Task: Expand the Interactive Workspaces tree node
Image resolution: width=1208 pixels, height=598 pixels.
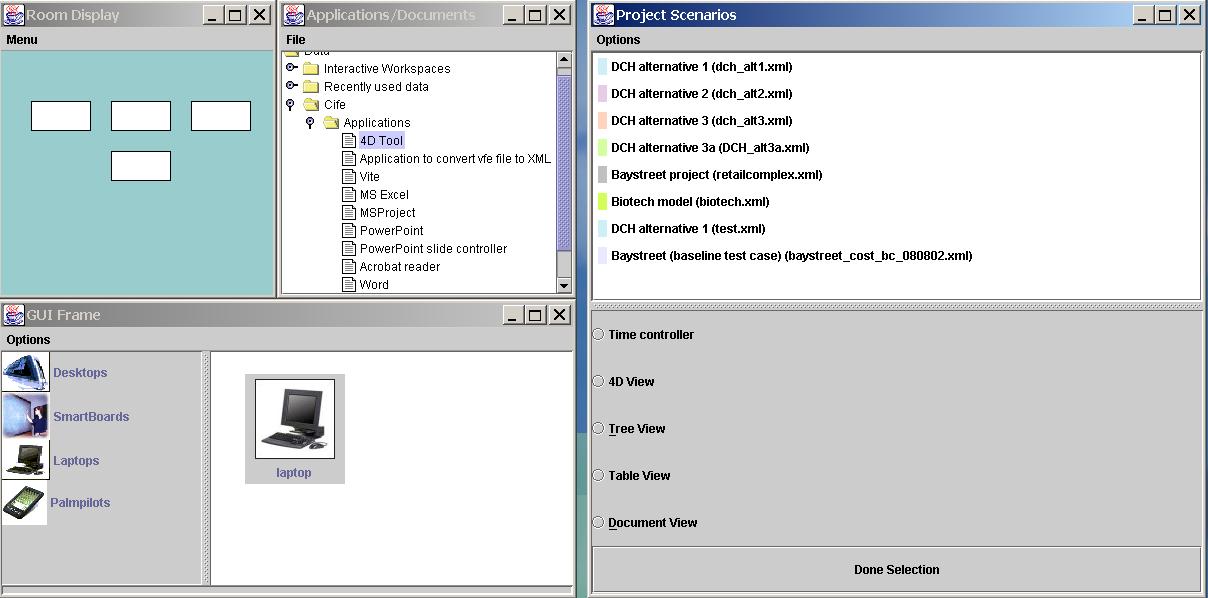Action: pos(291,68)
